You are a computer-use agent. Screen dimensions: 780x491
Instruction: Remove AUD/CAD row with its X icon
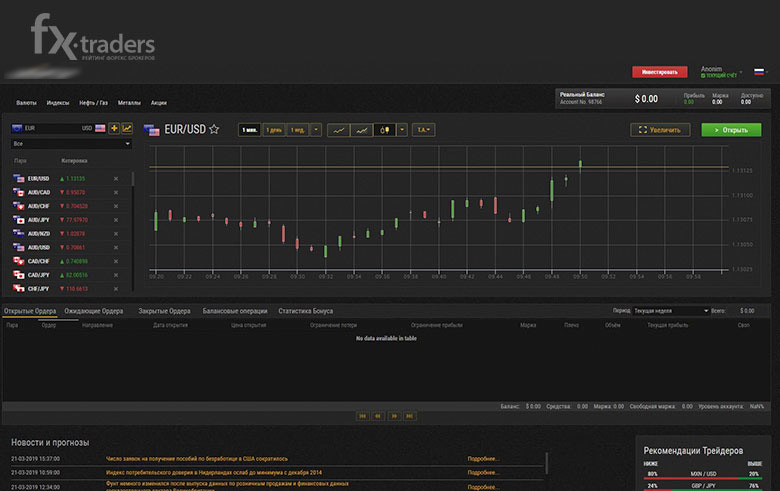[x=116, y=193]
